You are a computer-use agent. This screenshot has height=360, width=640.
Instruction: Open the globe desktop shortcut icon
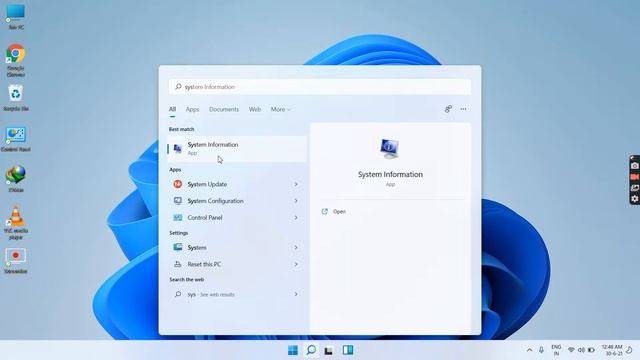[x=16, y=179]
